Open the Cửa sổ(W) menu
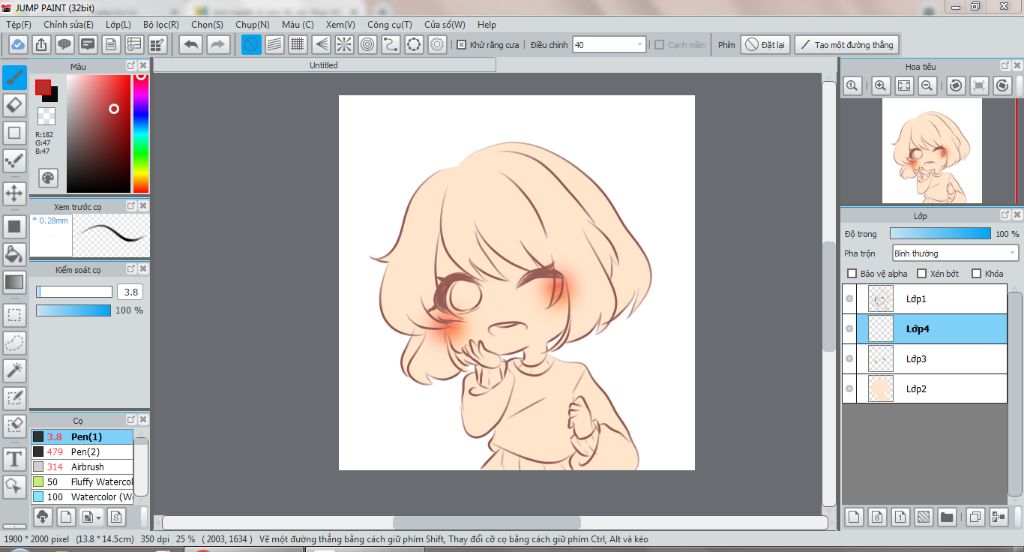 [445, 24]
